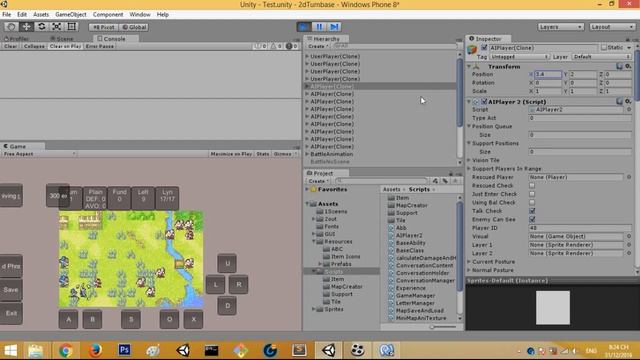
Task: Open object picker for Layer 1 field
Action: coord(629,245)
